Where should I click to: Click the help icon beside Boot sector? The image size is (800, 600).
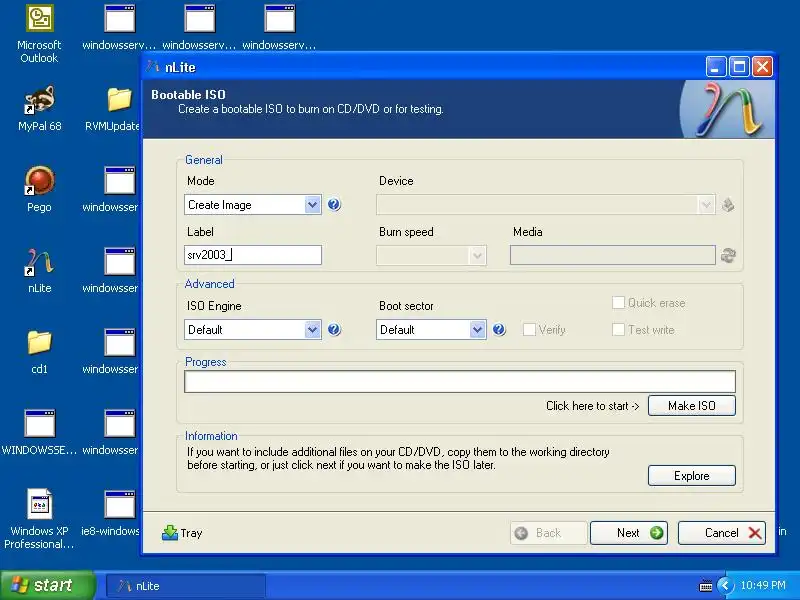point(499,330)
